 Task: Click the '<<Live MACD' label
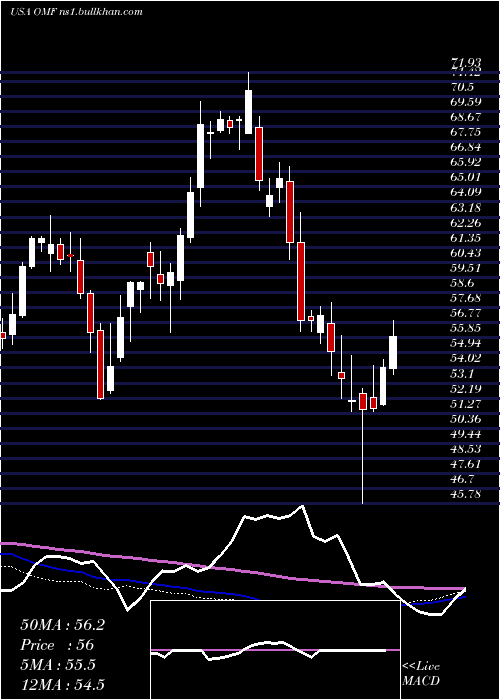(421, 674)
